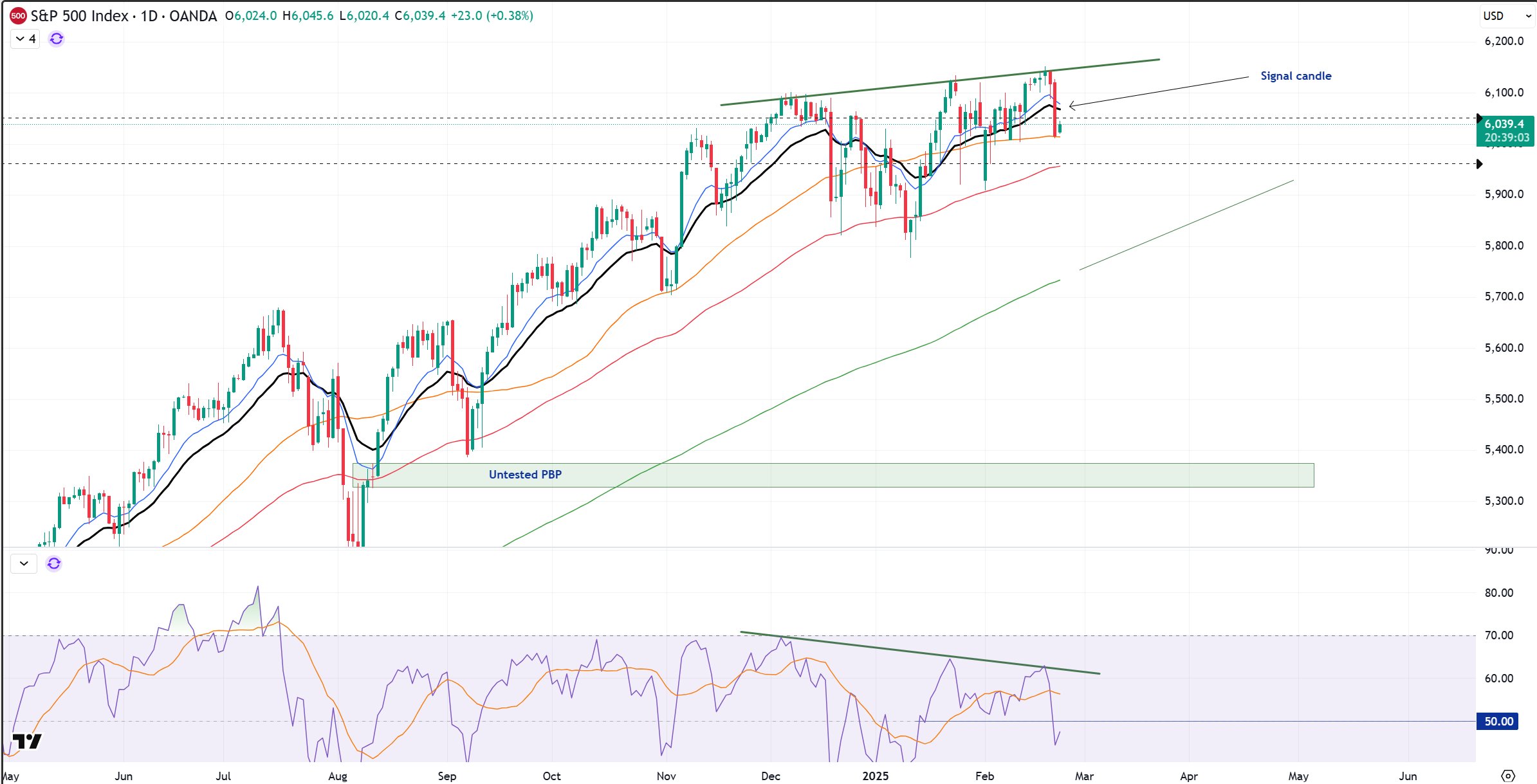This screenshot has height=784, width=1537.
Task: Collapse the RSI pane using its chevron
Action: pos(23,563)
